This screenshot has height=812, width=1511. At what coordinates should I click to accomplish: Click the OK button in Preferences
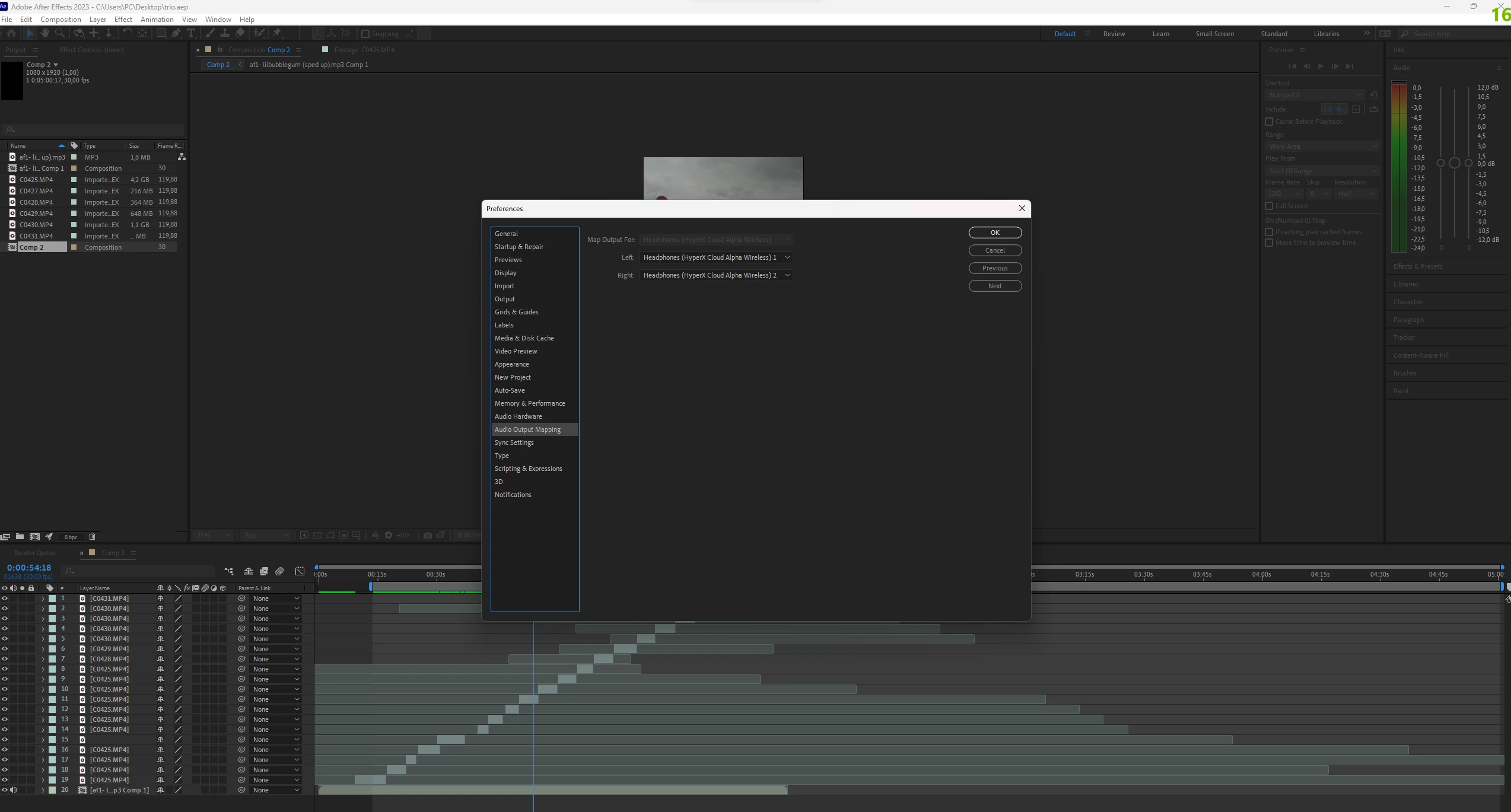coord(994,233)
